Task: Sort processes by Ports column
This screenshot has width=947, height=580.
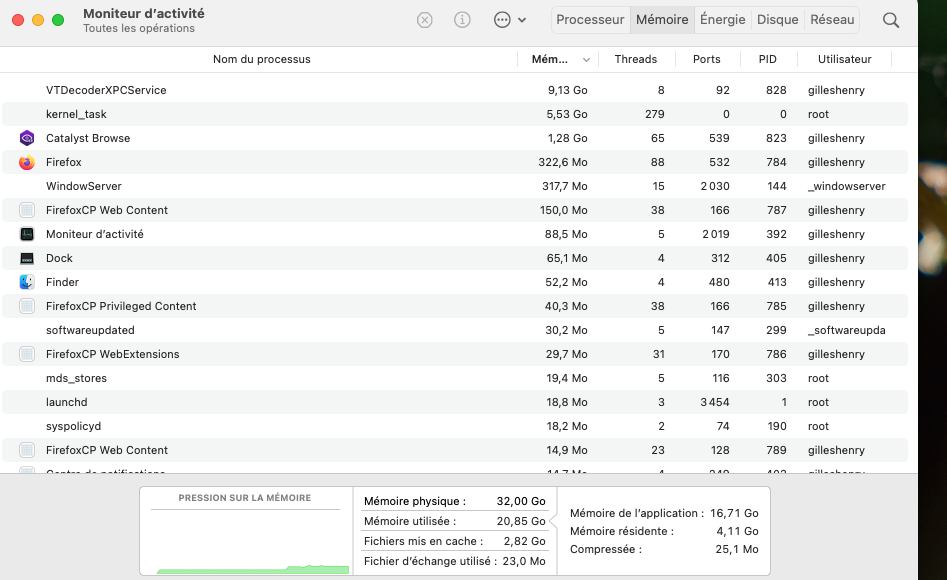Action: tap(707, 59)
